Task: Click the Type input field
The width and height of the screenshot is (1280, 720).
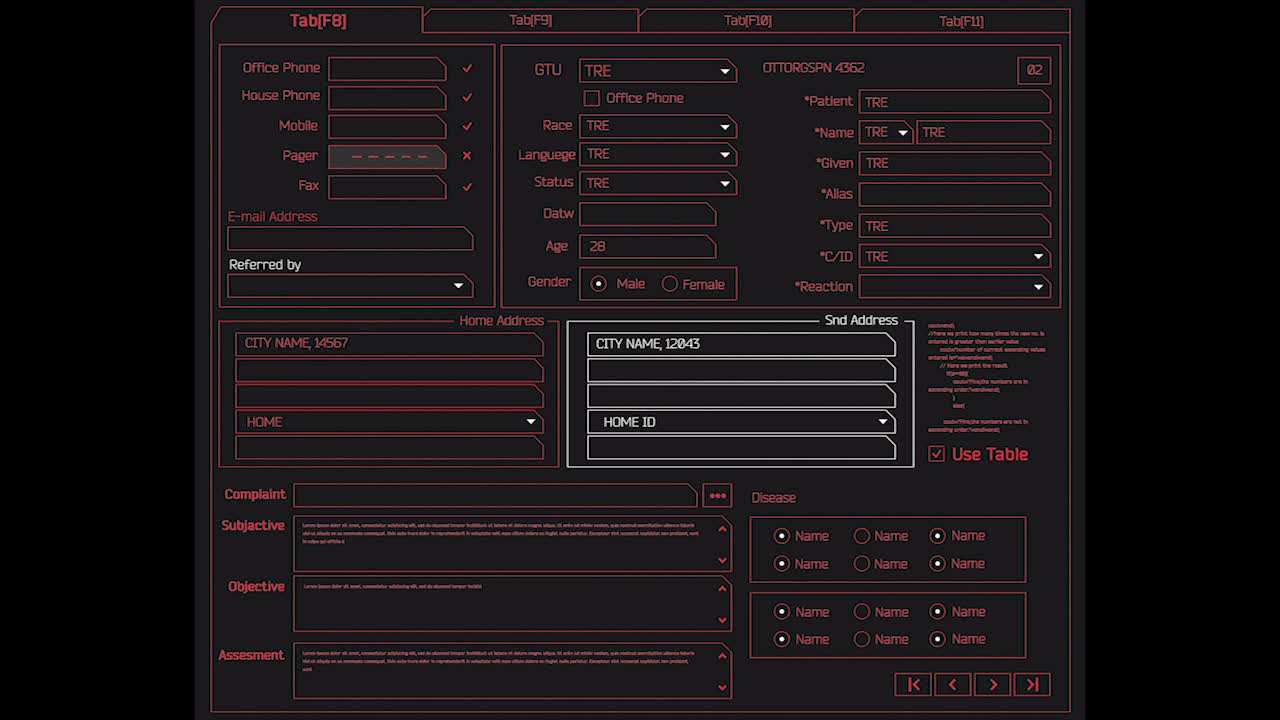Action: coord(954,226)
